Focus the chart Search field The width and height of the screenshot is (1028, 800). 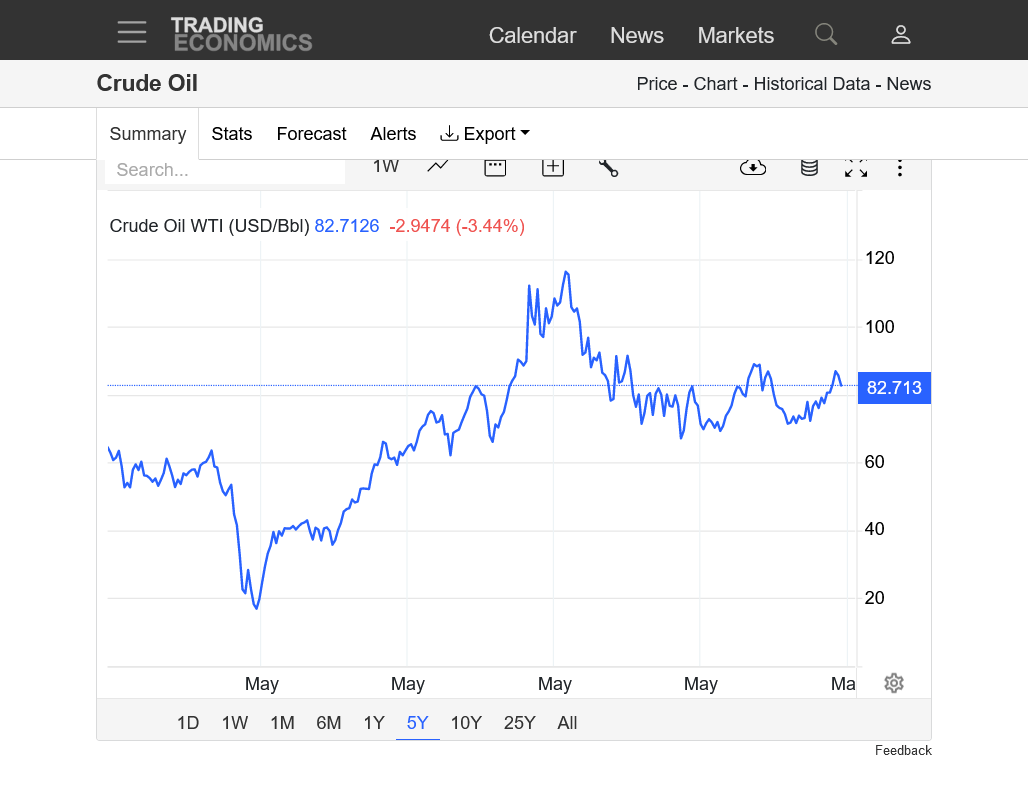click(x=225, y=170)
